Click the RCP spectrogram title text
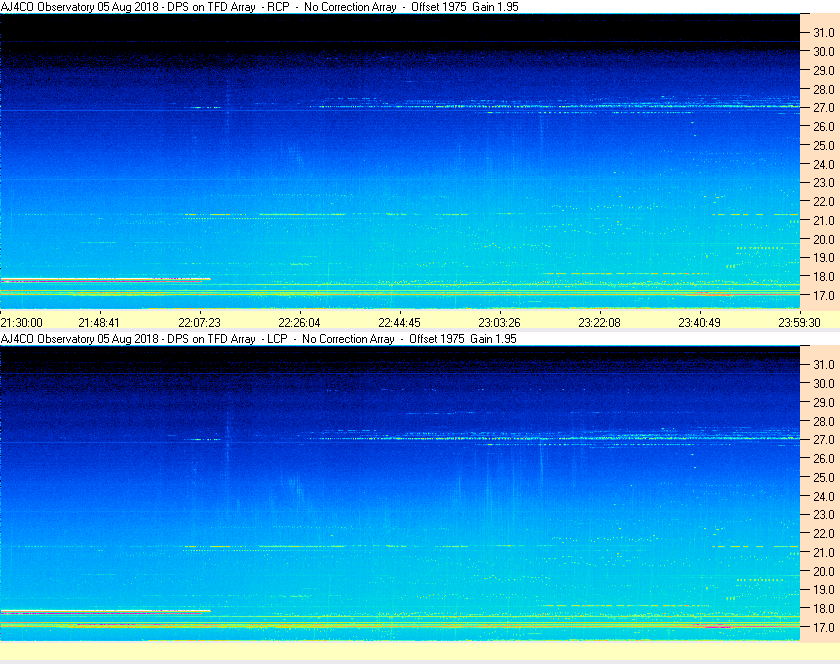Image resolution: width=840 pixels, height=664 pixels. click(259, 7)
